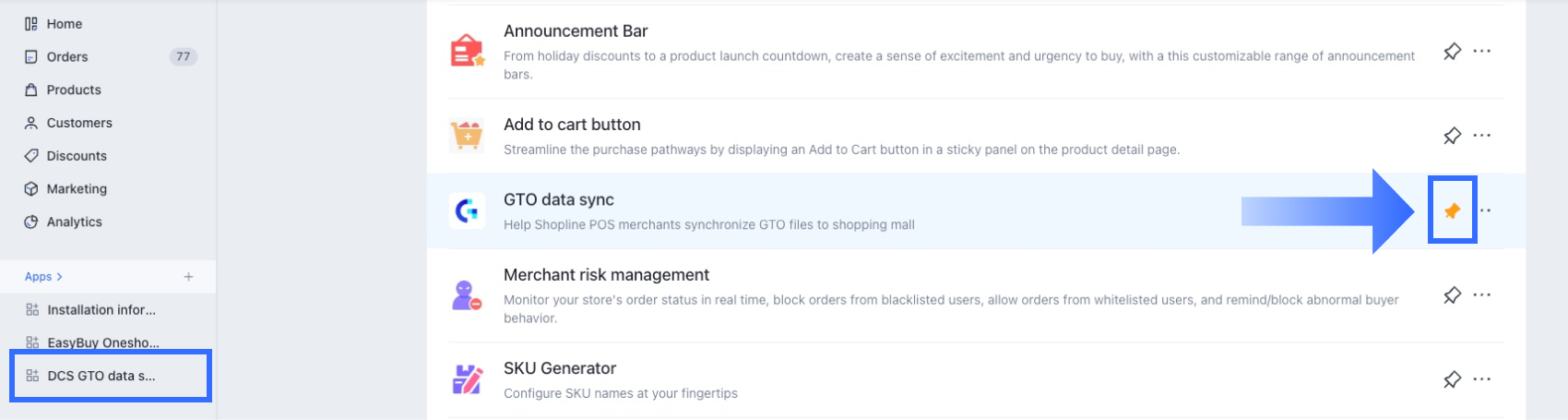Viewport: 1568px width, 420px height.
Task: Open the Home page in sidebar
Action: tap(64, 24)
